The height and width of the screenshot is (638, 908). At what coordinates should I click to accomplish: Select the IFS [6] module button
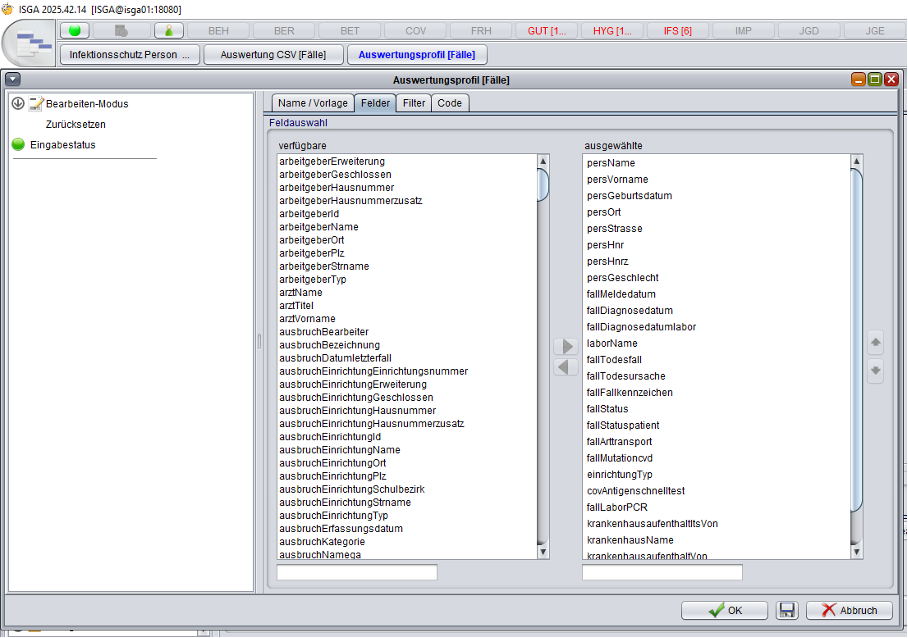pyautogui.click(x=677, y=31)
